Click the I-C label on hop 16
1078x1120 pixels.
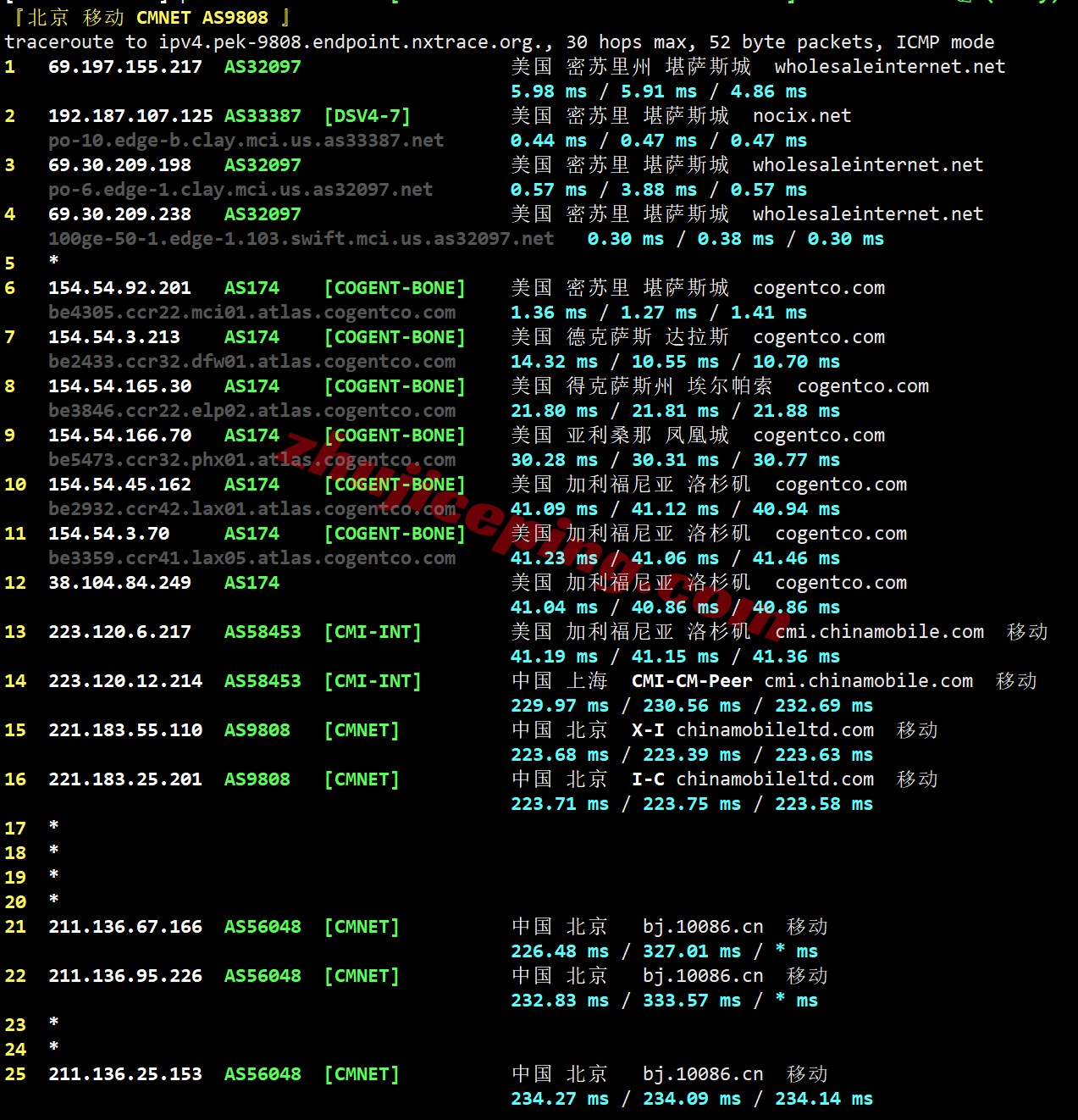[x=648, y=779]
